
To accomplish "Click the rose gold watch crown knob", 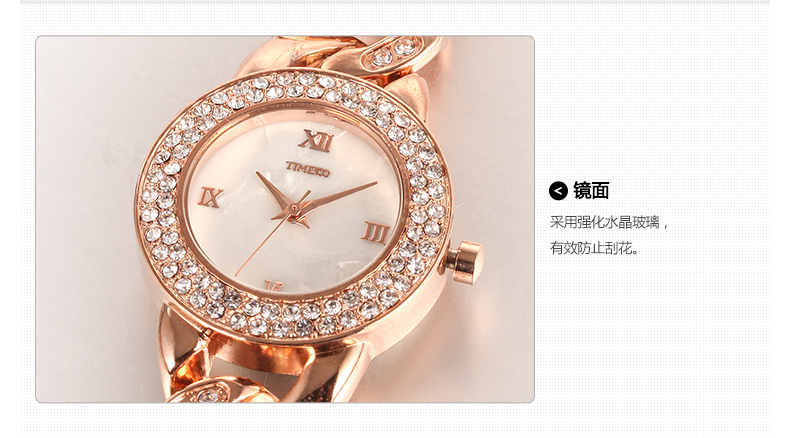I will 465,262.
